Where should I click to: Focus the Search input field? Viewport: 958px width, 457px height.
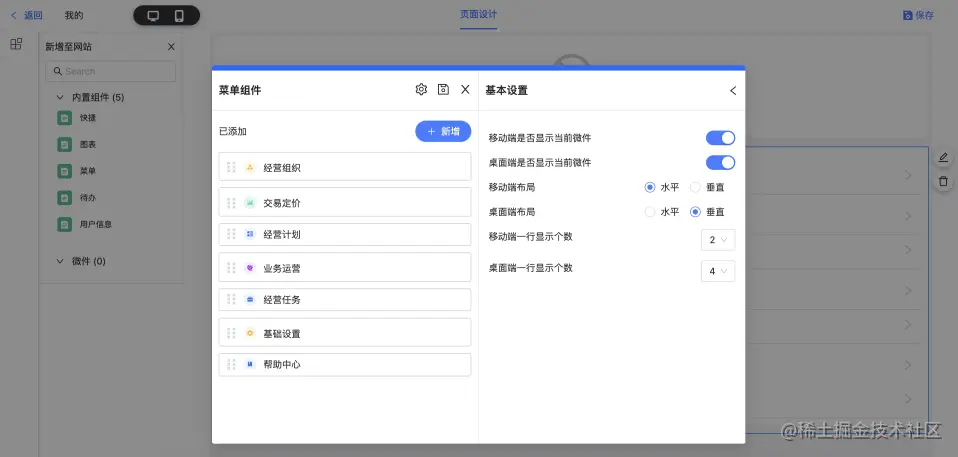(x=111, y=71)
